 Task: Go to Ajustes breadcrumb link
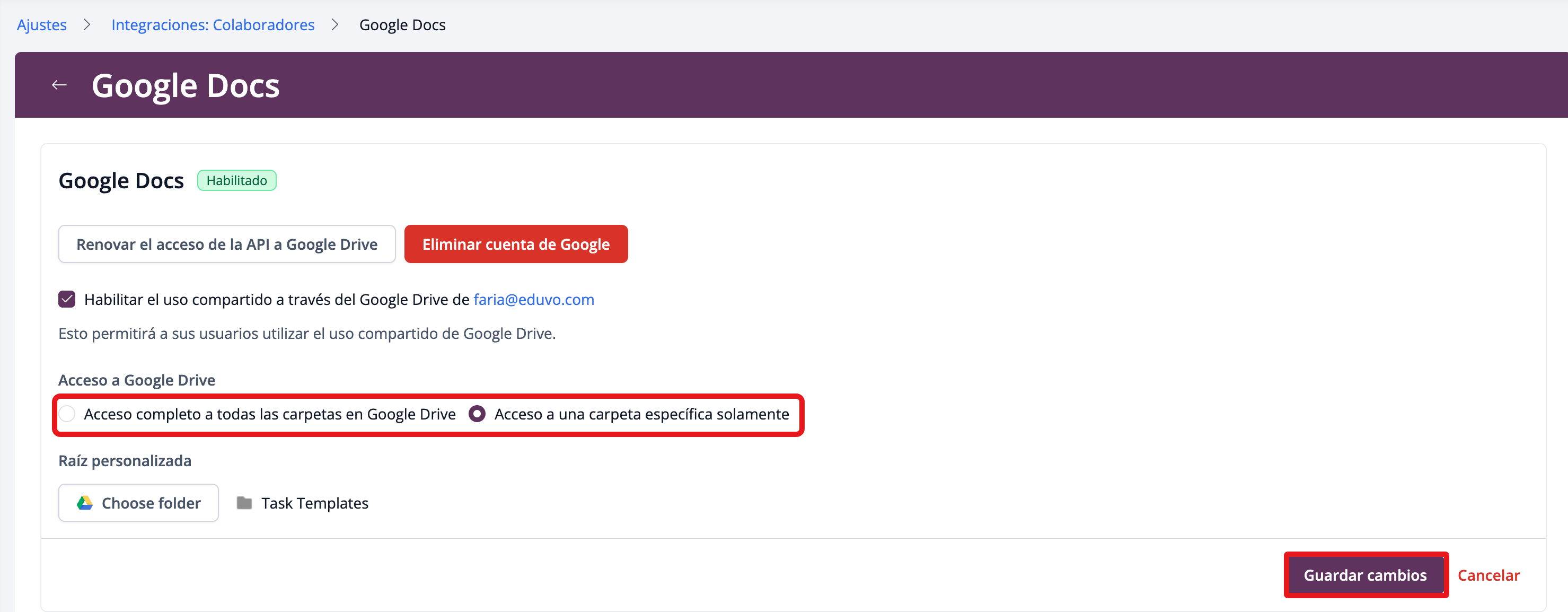(x=41, y=25)
